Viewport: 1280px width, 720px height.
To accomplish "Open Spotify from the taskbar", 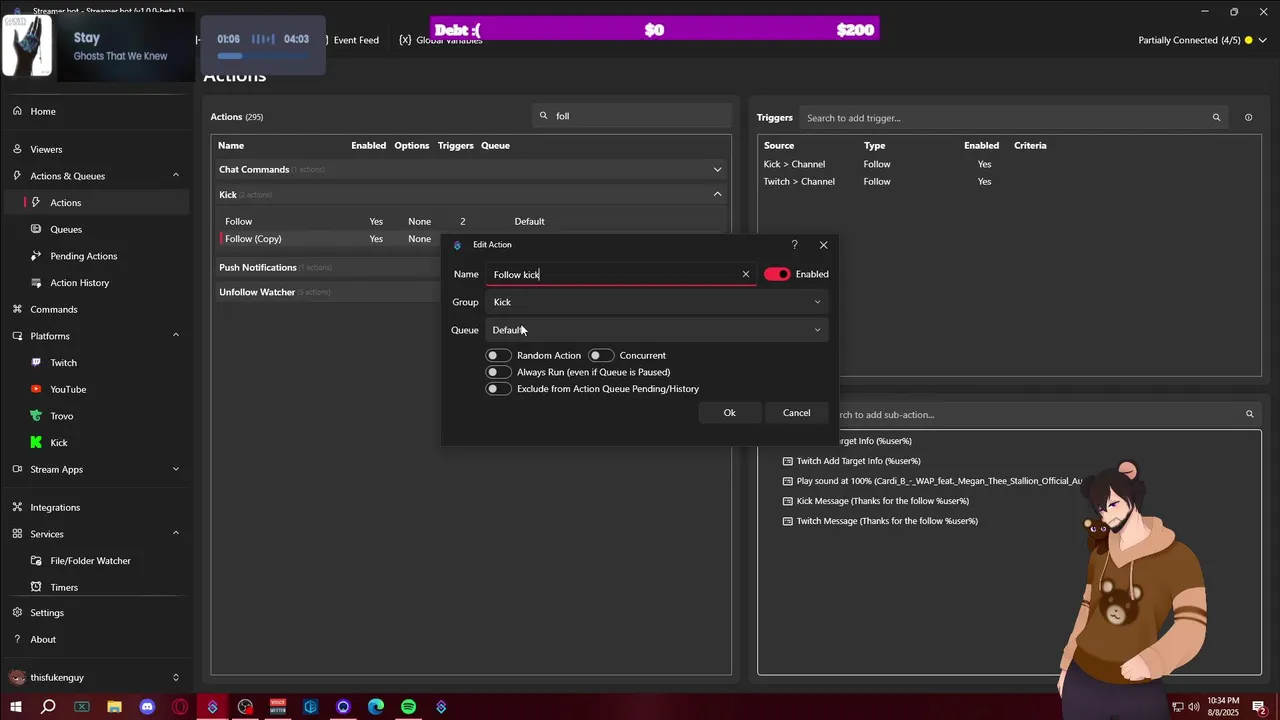I will [408, 707].
